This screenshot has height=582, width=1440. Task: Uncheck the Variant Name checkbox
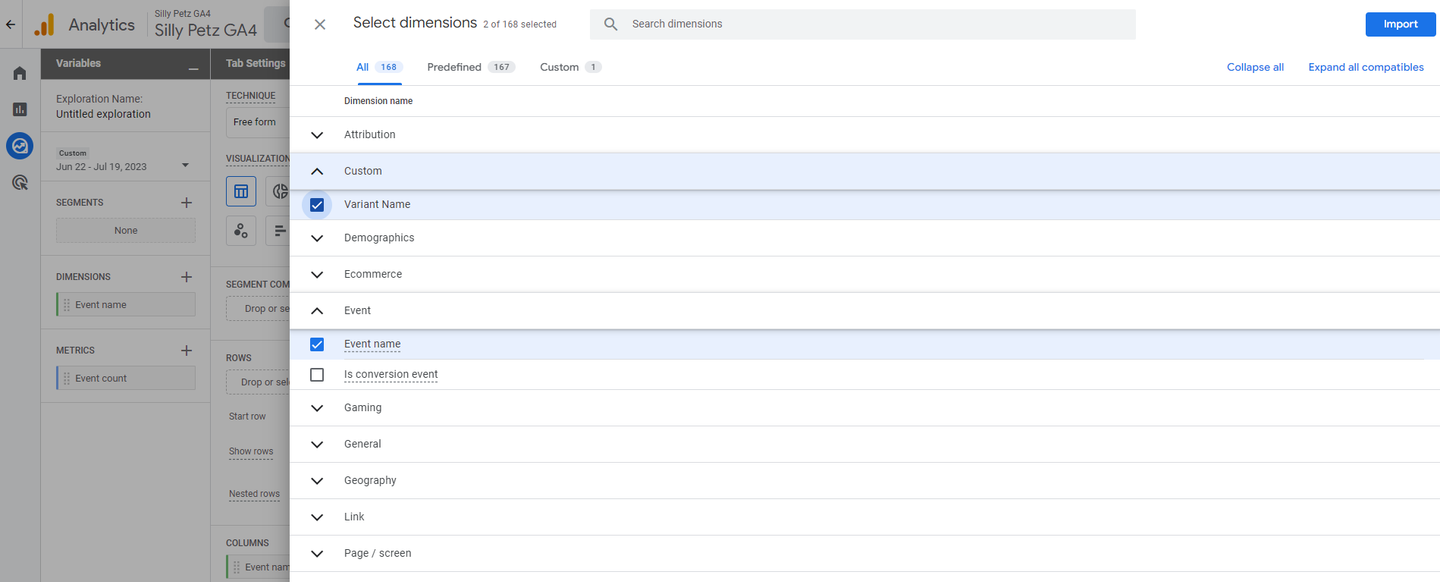(x=317, y=205)
